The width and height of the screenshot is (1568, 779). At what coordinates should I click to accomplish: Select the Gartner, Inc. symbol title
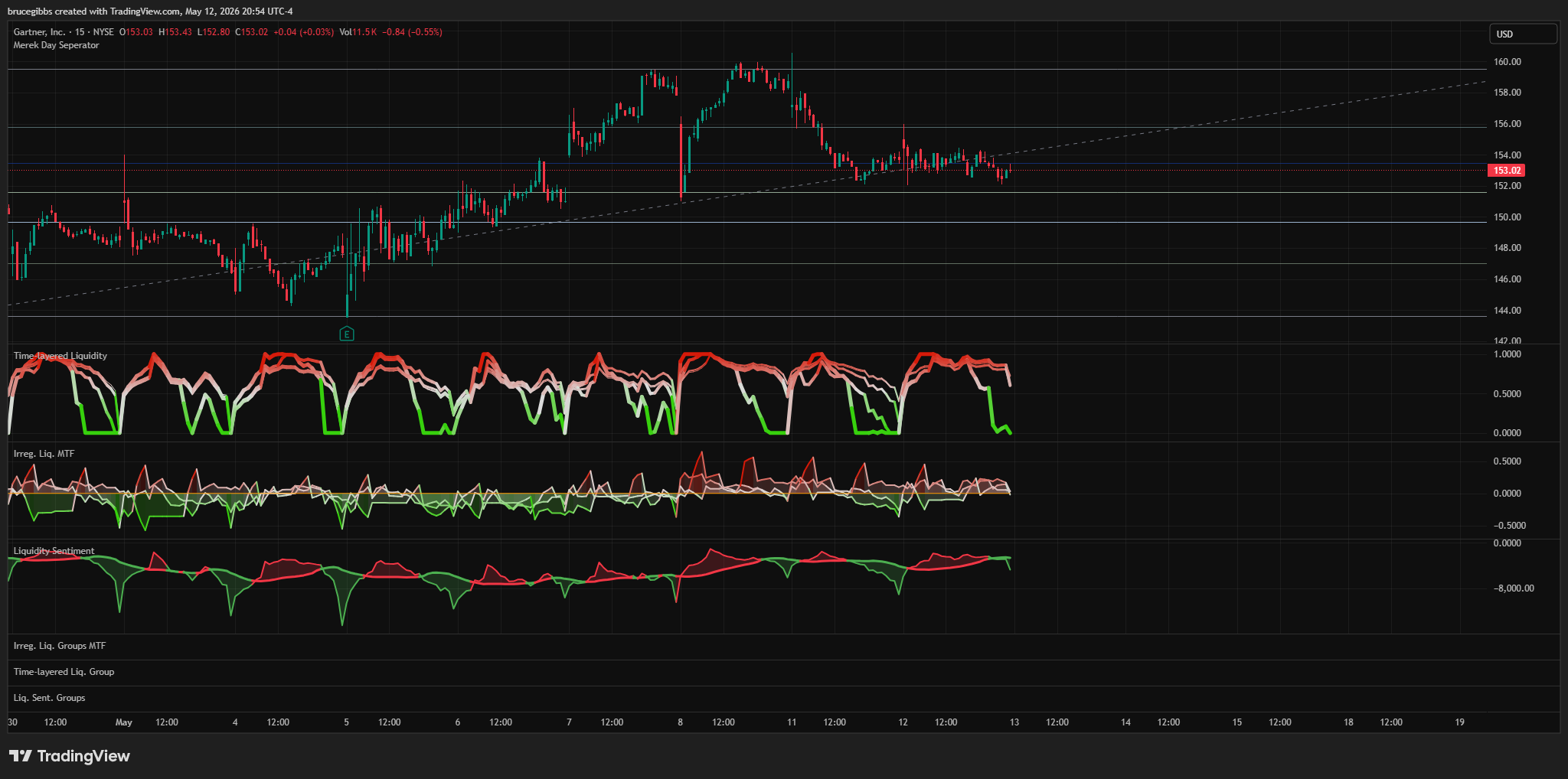[39, 32]
